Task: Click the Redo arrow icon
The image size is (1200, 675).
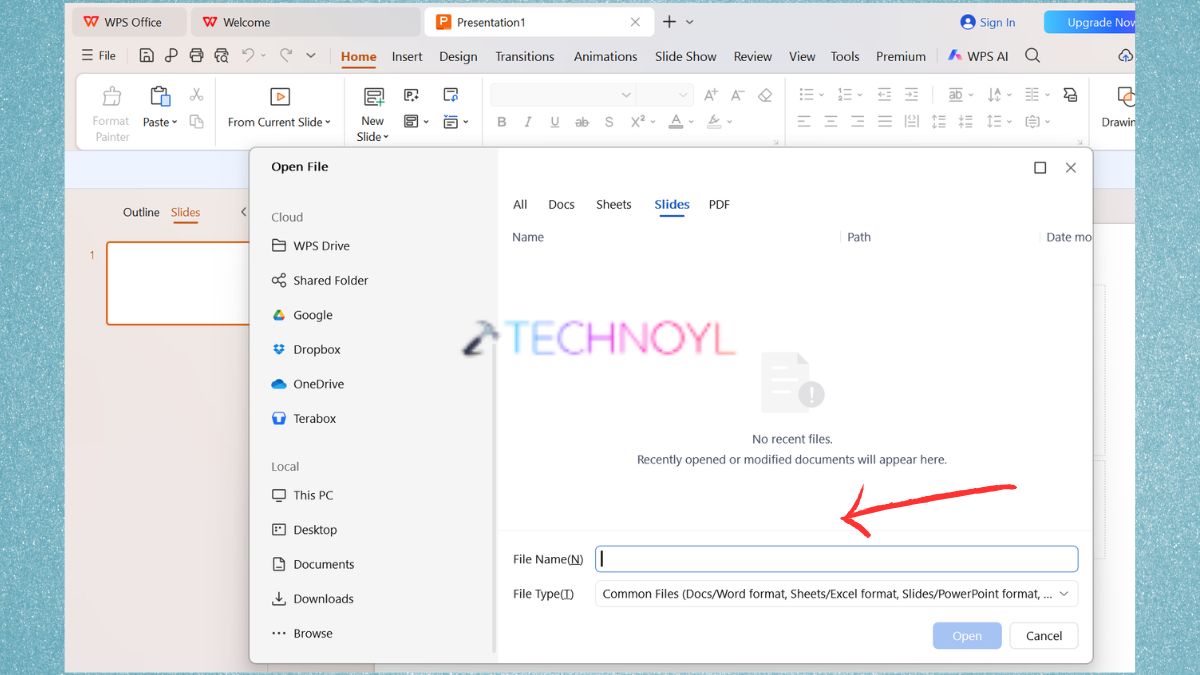Action: 286,56
